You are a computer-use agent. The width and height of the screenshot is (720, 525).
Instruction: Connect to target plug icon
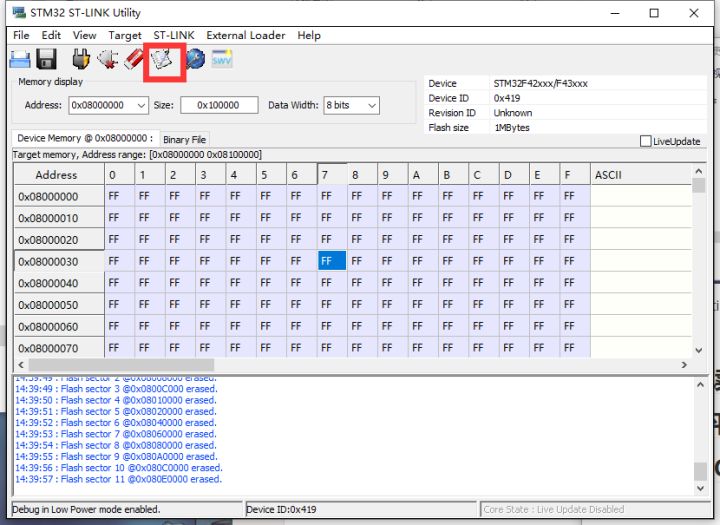coord(81,59)
